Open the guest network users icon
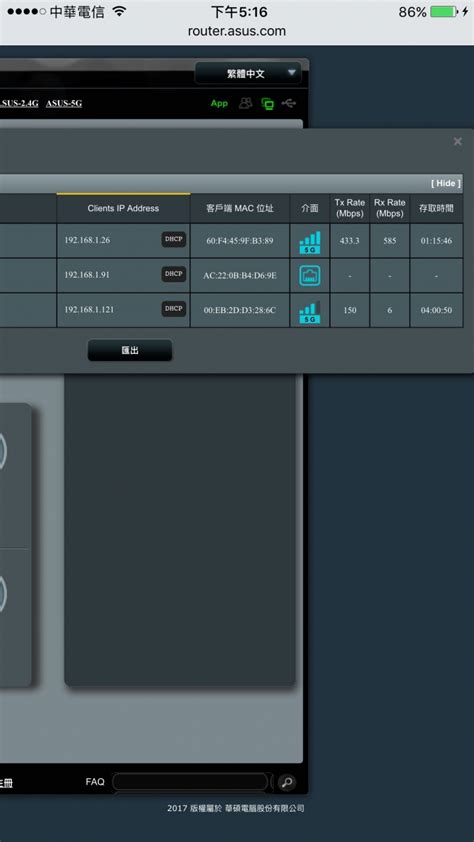Image resolution: width=474 pixels, height=842 pixels. [x=246, y=103]
